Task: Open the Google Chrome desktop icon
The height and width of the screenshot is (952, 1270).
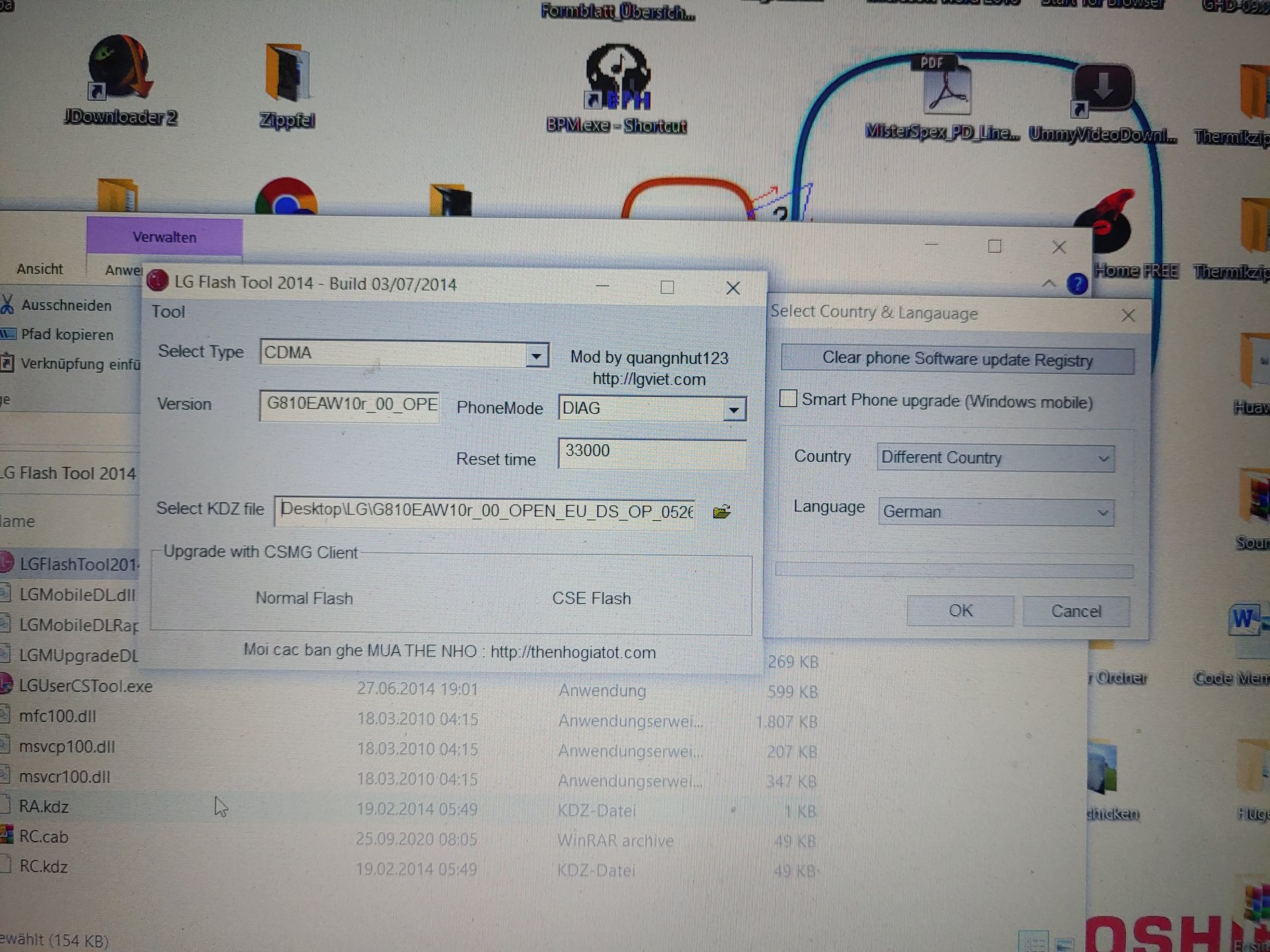Action: pos(286,197)
